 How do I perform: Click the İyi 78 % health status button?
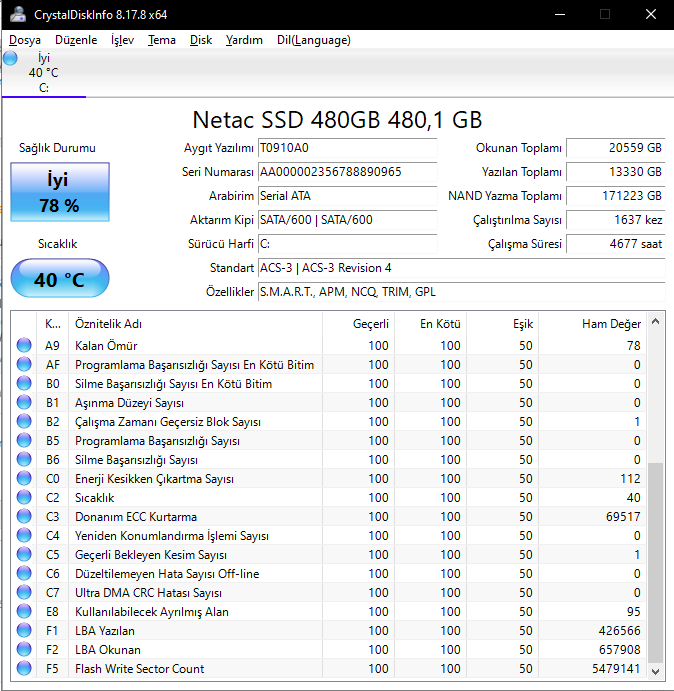click(x=60, y=192)
